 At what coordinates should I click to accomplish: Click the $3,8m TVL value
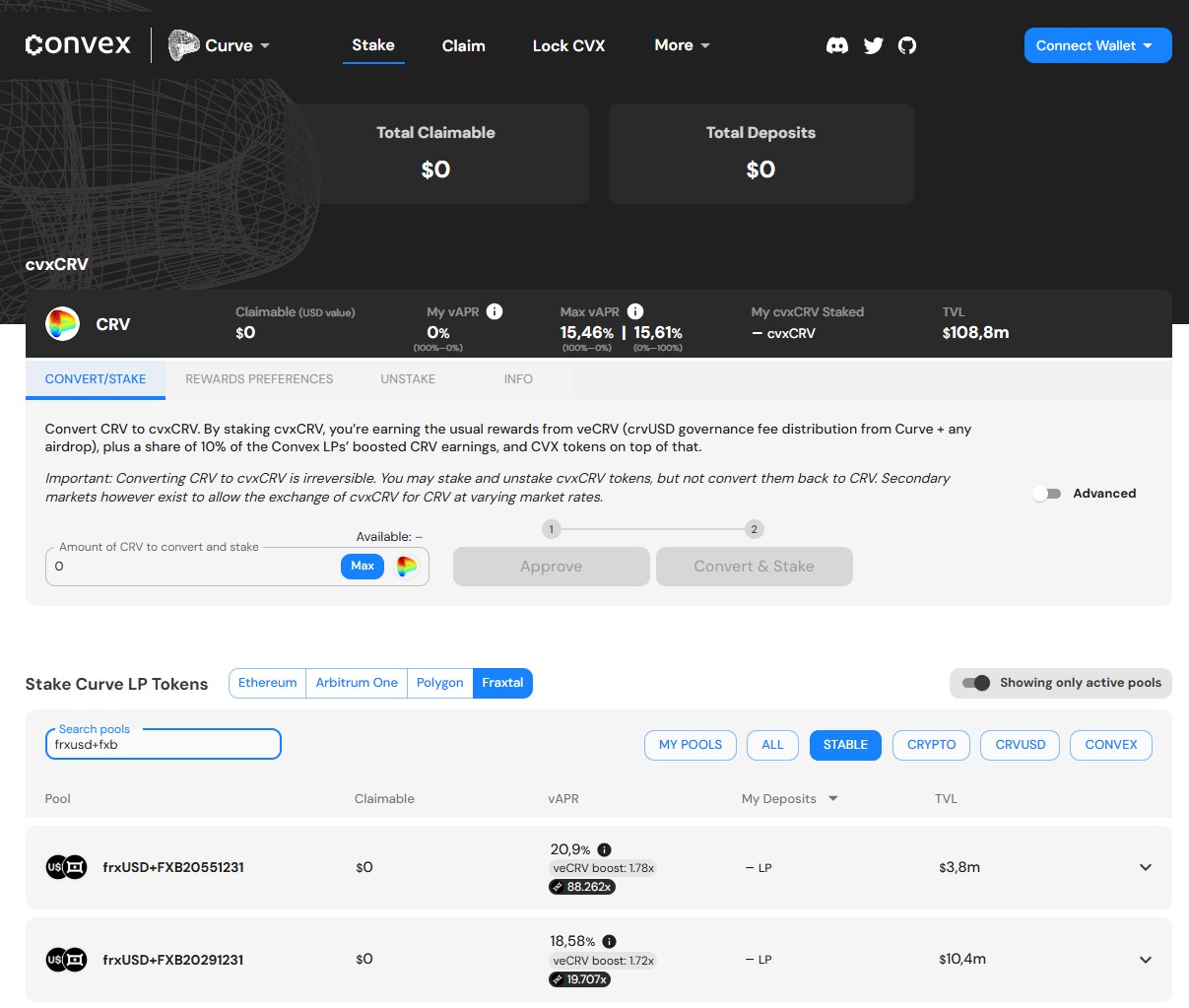tap(959, 868)
